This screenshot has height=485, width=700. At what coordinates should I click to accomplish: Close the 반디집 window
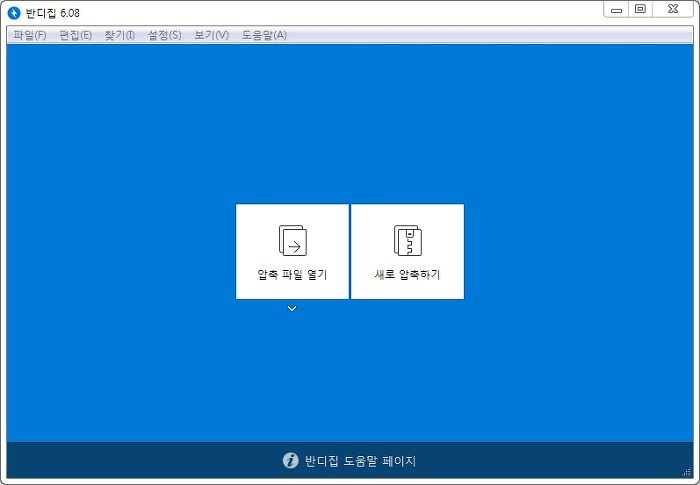(673, 10)
